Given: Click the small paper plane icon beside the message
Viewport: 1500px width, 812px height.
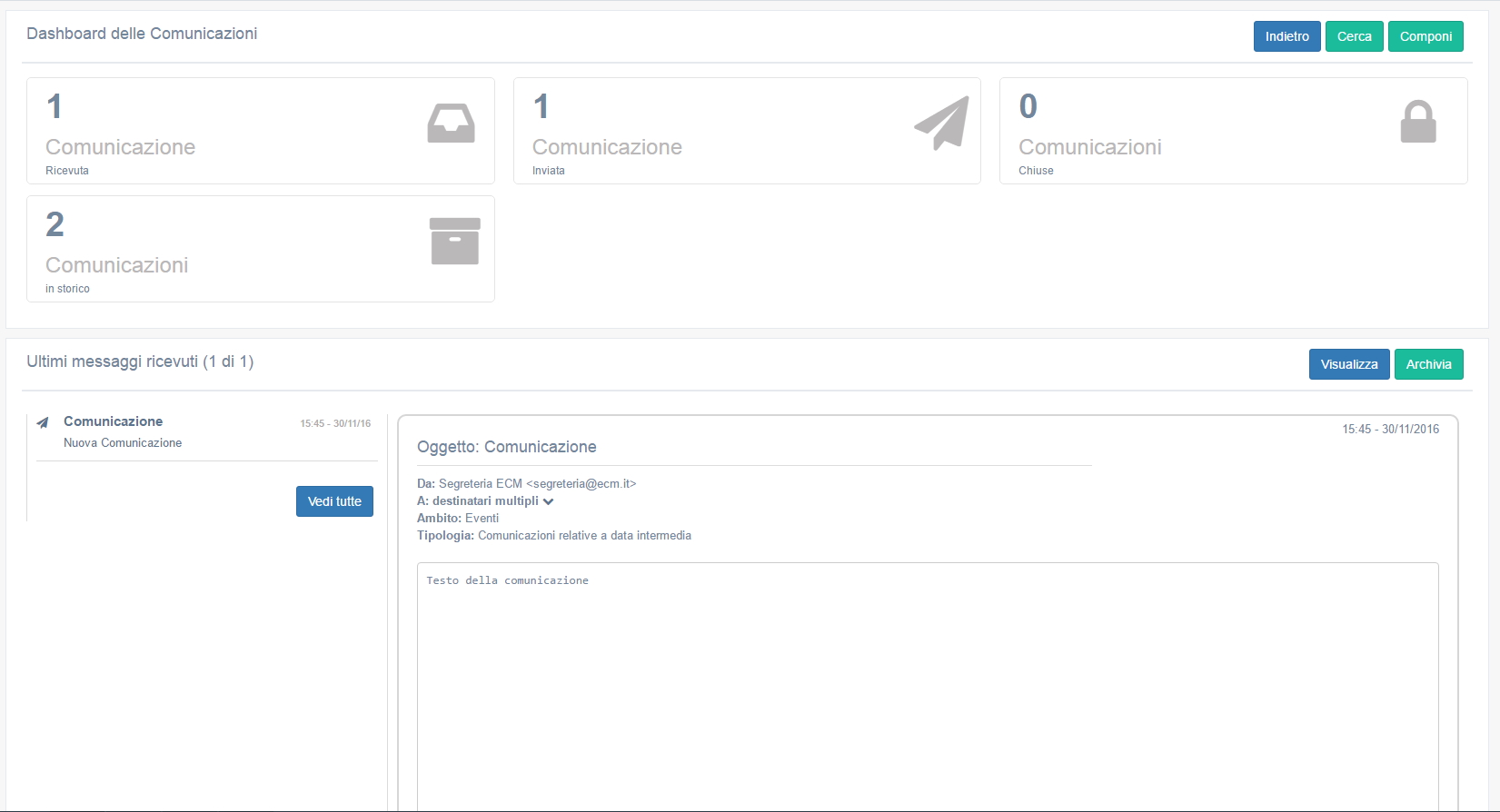Looking at the screenshot, I should coord(43,422).
